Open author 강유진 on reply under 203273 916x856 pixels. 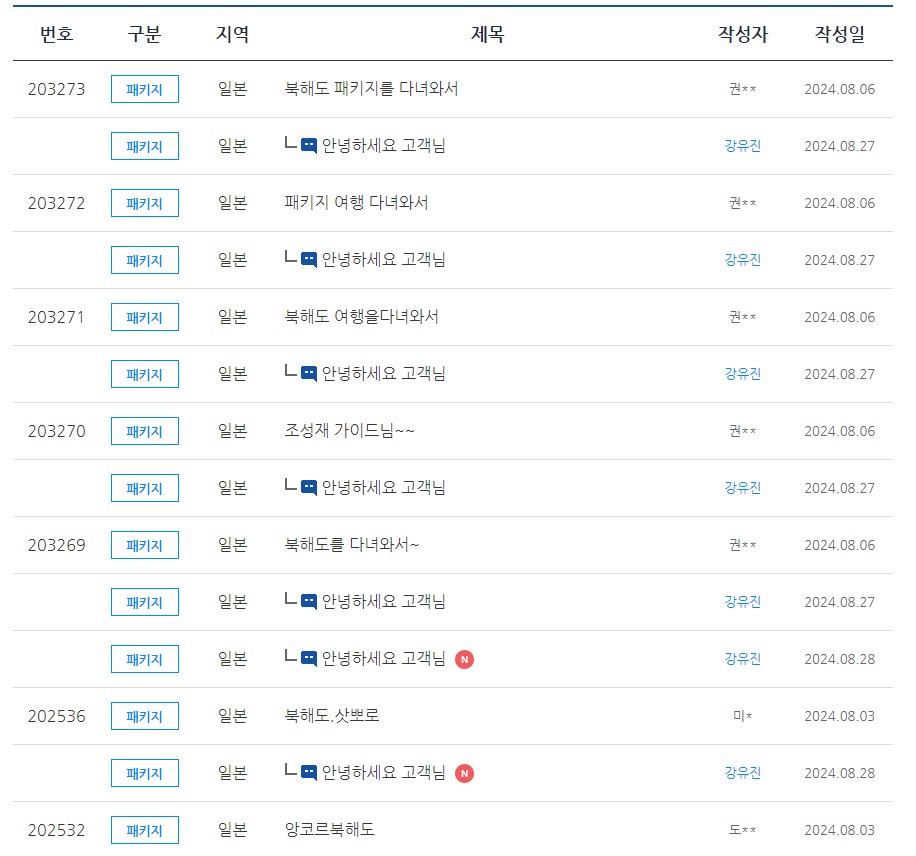(x=742, y=145)
